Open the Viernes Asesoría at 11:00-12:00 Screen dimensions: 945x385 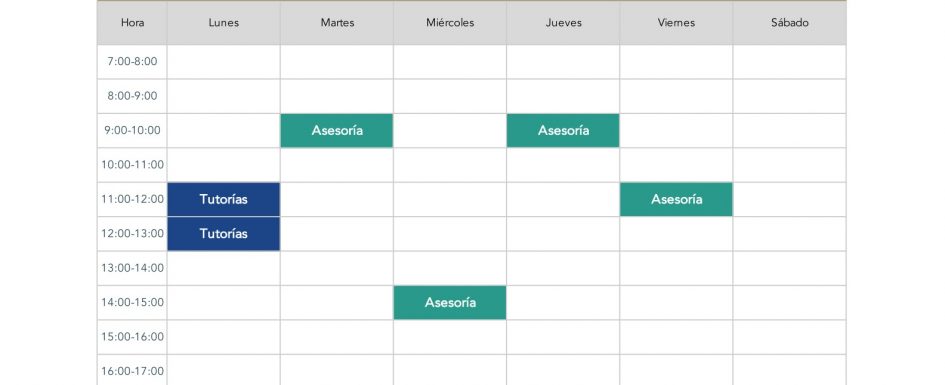[x=676, y=199]
